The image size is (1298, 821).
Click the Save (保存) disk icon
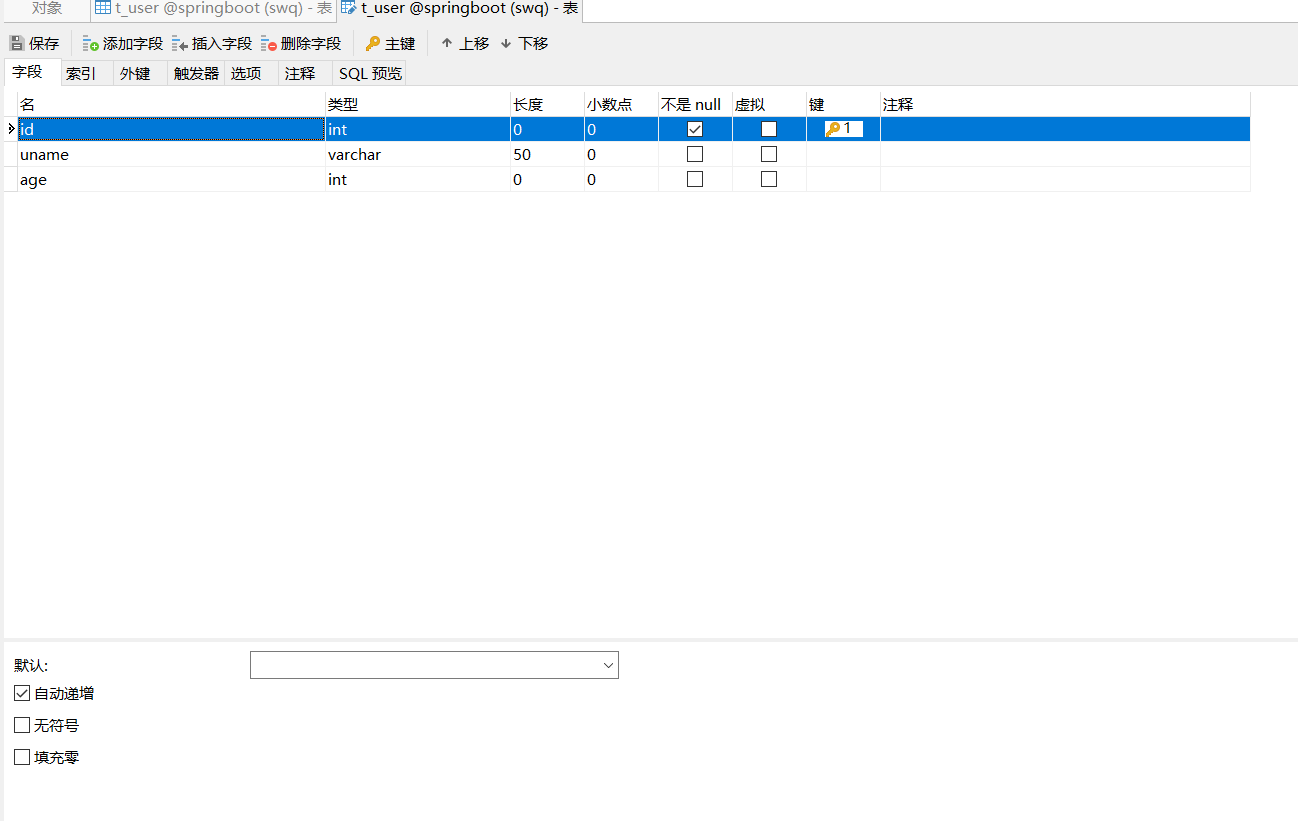pyautogui.click(x=17, y=44)
